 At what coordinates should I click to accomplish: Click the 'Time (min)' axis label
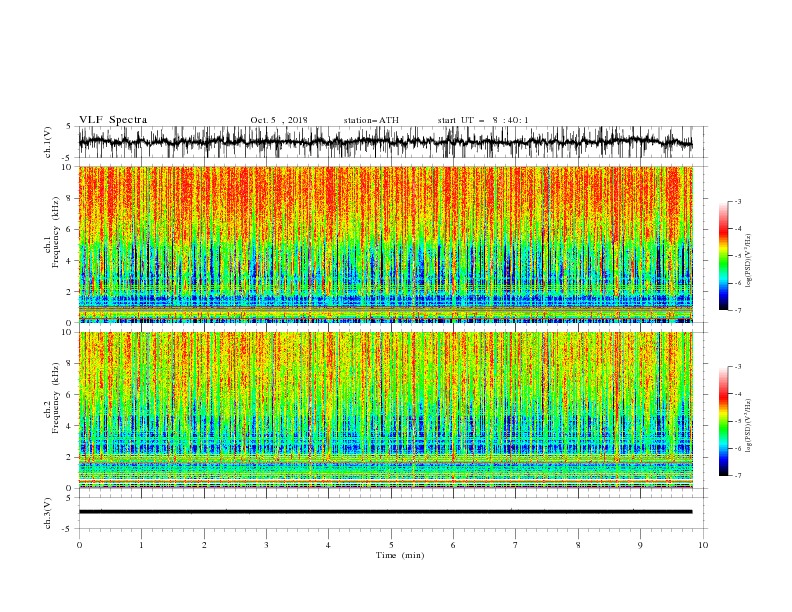tap(400, 555)
